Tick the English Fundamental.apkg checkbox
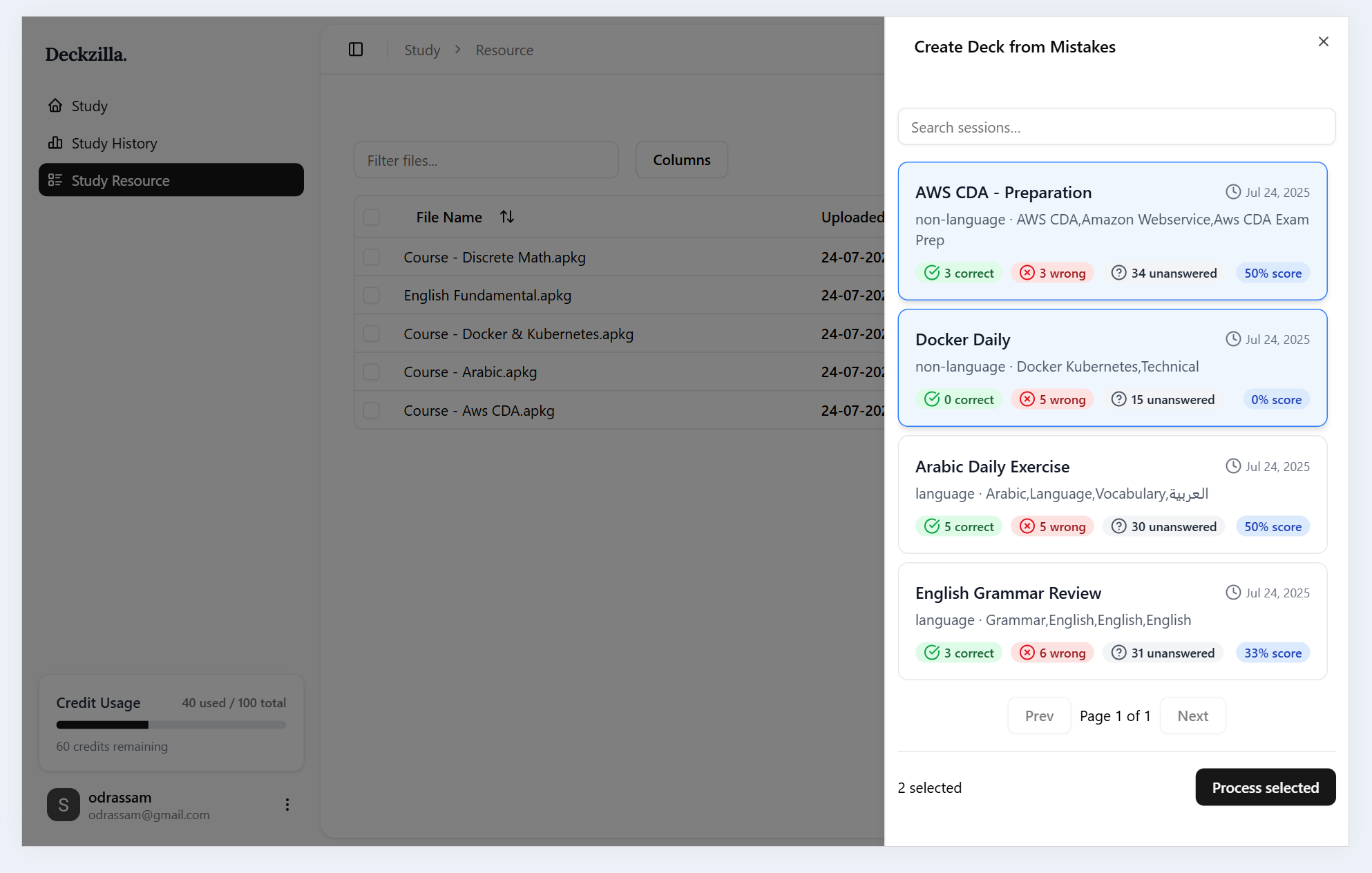The width and height of the screenshot is (1372, 873). pyautogui.click(x=372, y=296)
